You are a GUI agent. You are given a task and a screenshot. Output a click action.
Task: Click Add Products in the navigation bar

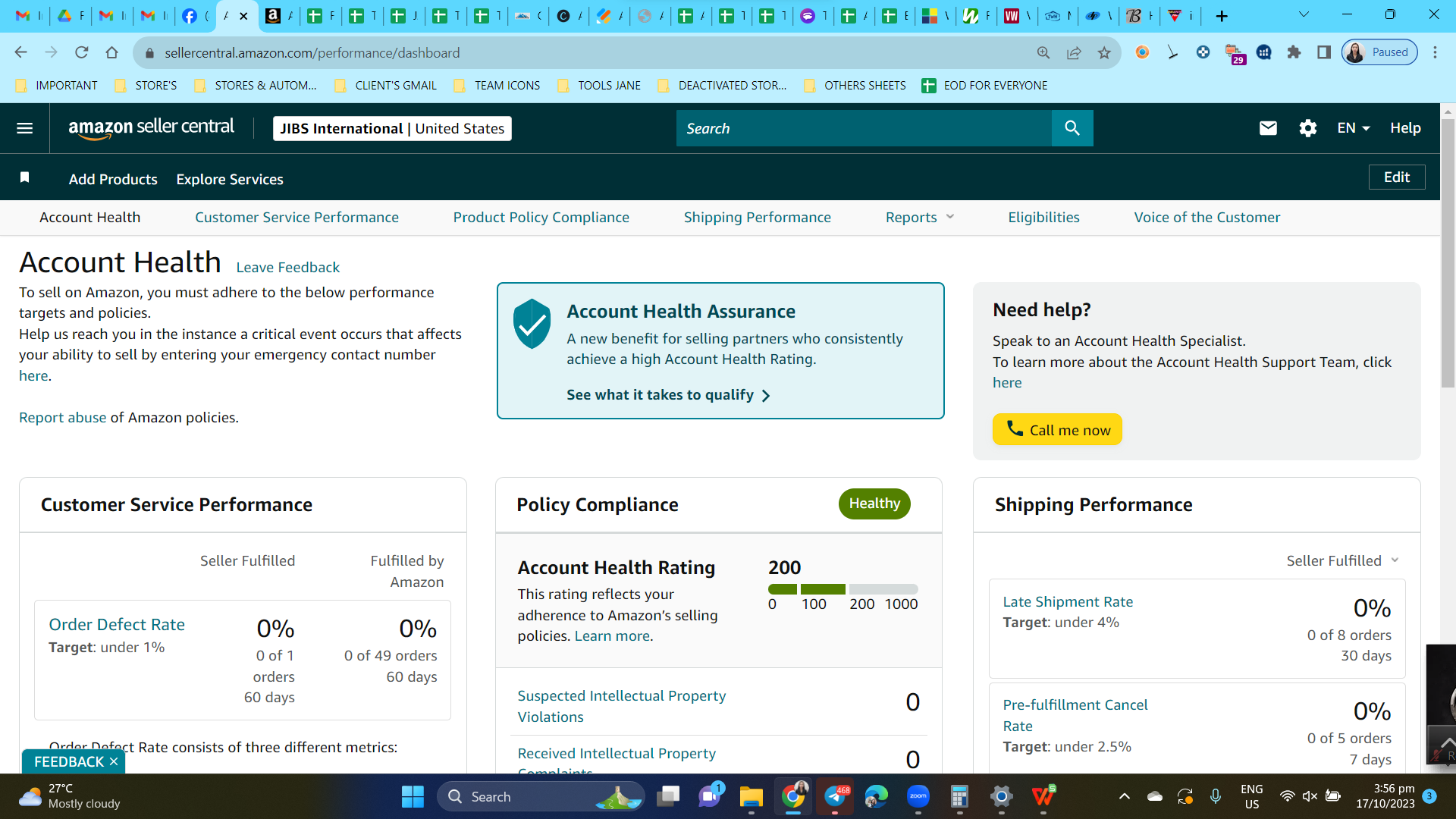[x=113, y=179]
